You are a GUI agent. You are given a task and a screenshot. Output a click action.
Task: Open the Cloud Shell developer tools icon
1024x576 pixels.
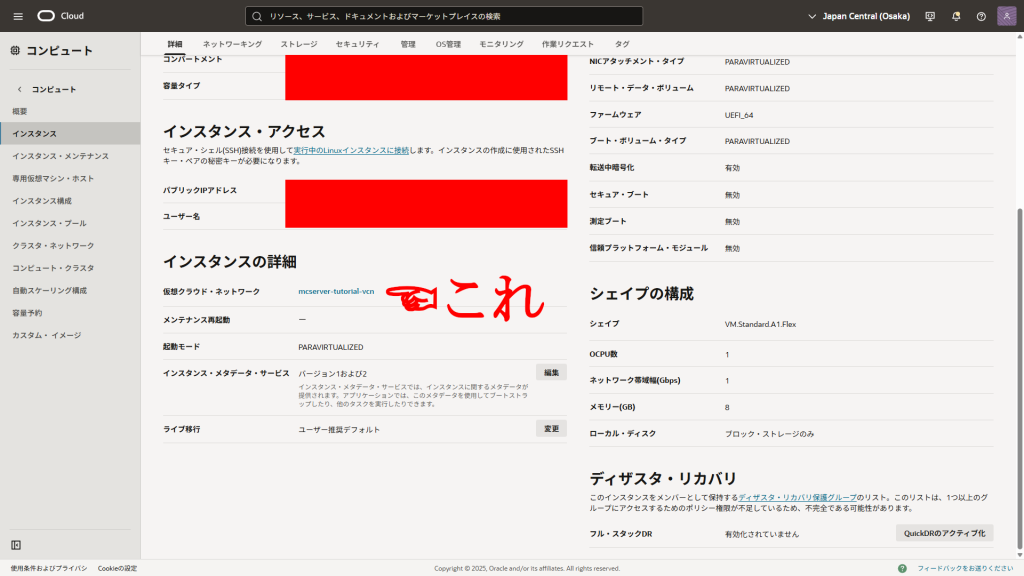(x=930, y=16)
